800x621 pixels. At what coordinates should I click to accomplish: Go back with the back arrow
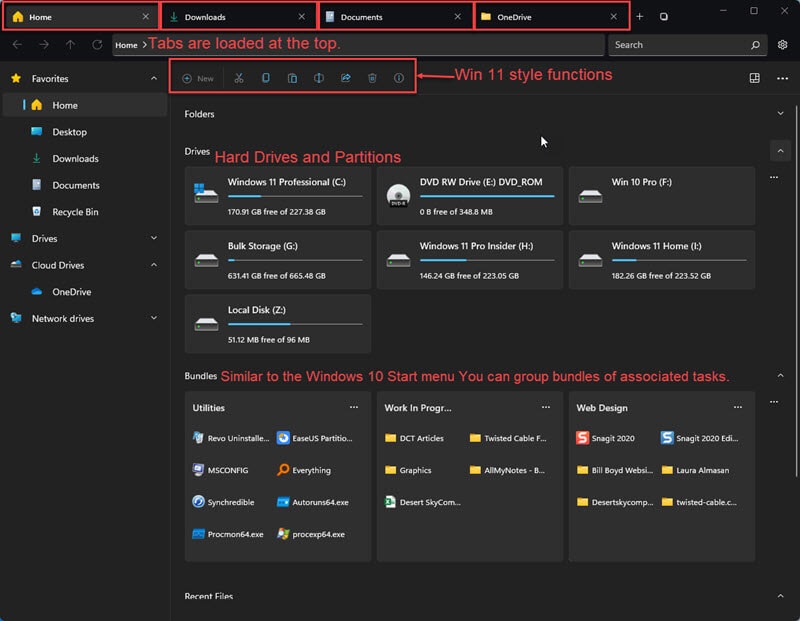[17, 45]
